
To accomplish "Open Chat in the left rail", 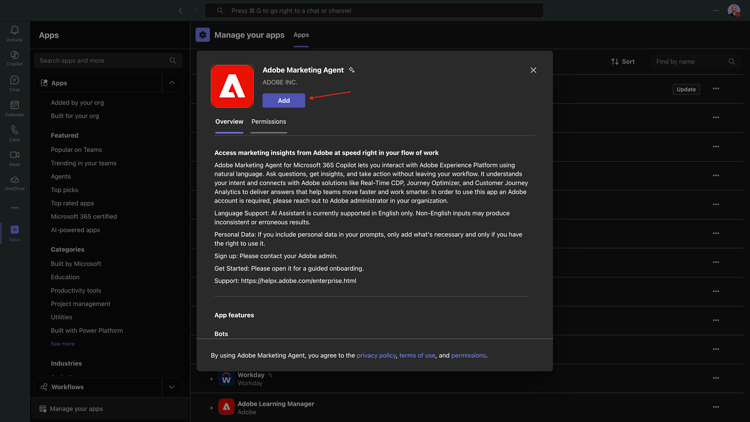I will pos(15,80).
